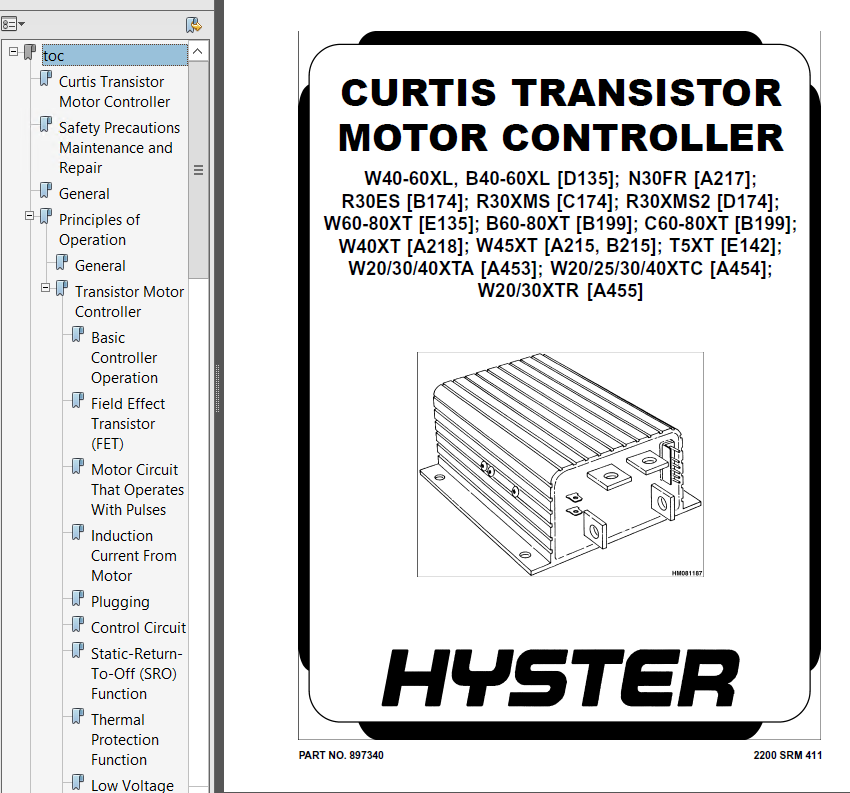Screen dimensions: 850x793
Task: Open the Plugging bookmark
Action: pyautogui.click(x=120, y=602)
